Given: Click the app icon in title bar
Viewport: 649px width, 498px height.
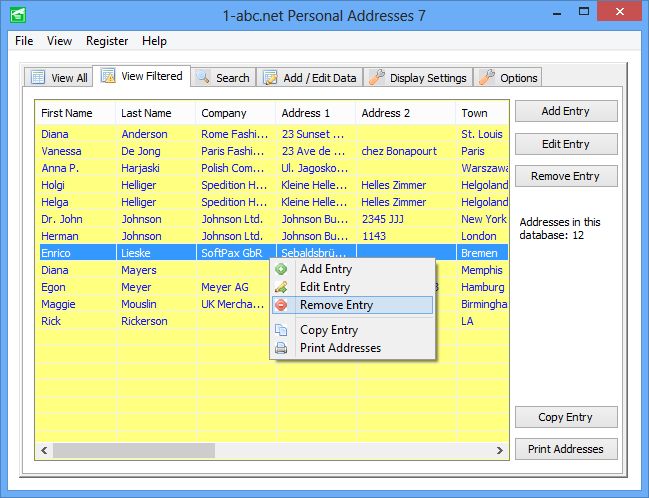Looking at the screenshot, I should tap(16, 15).
